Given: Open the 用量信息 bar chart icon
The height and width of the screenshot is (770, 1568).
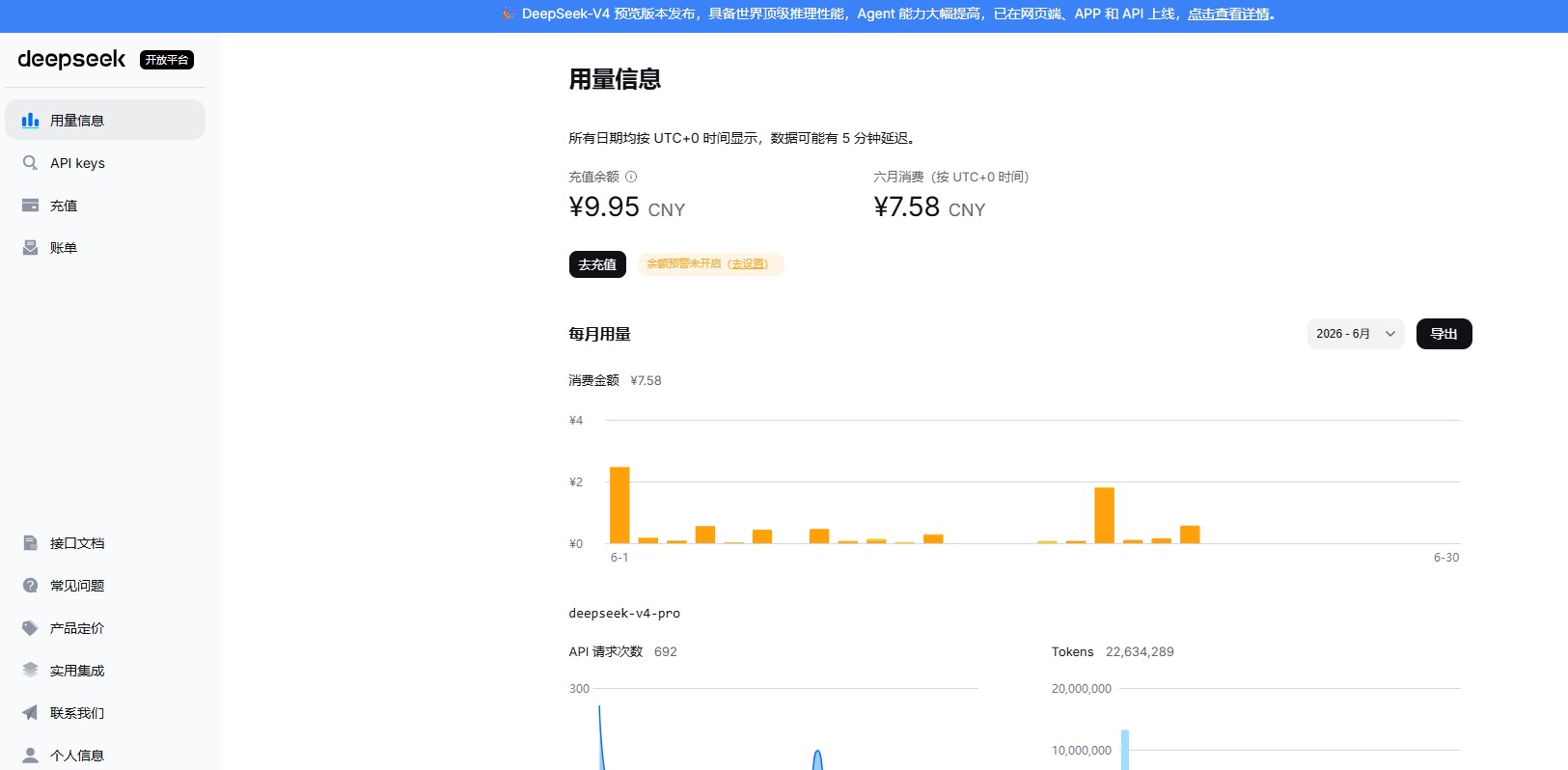Looking at the screenshot, I should [30, 121].
